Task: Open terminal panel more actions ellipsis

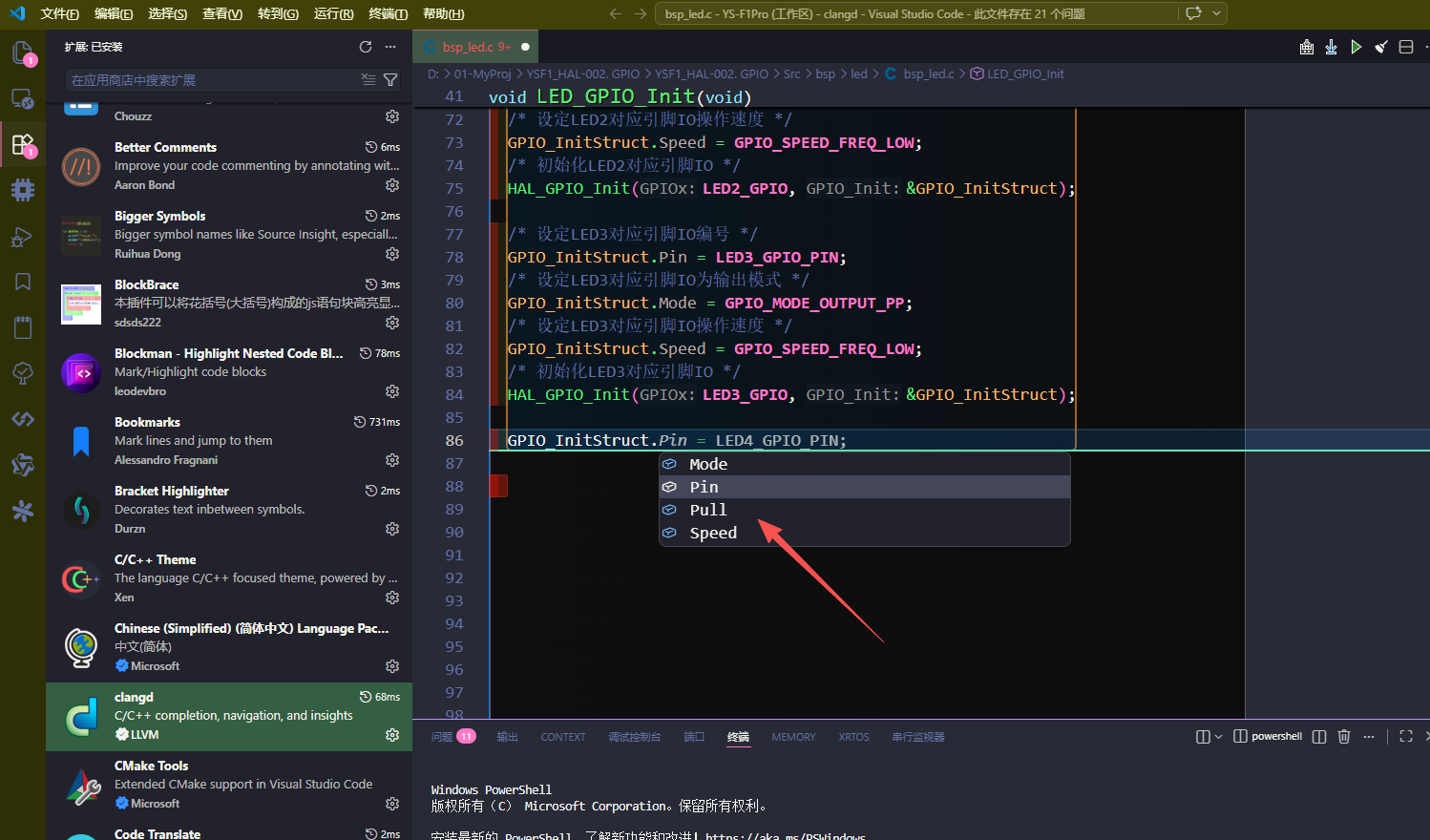Action: (1369, 737)
